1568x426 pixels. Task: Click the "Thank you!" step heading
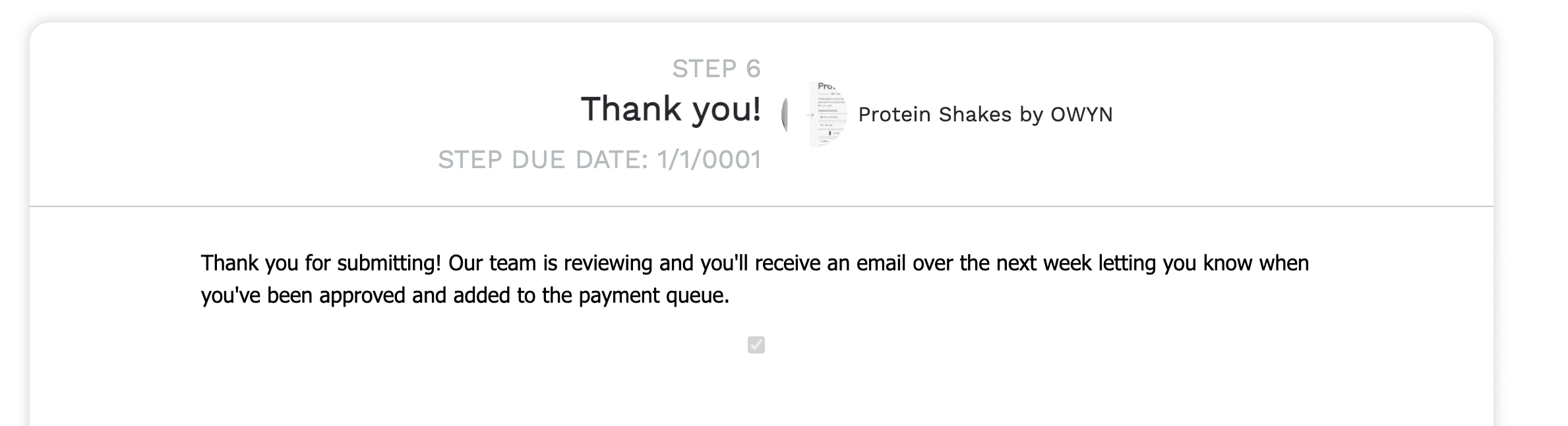coord(671,109)
